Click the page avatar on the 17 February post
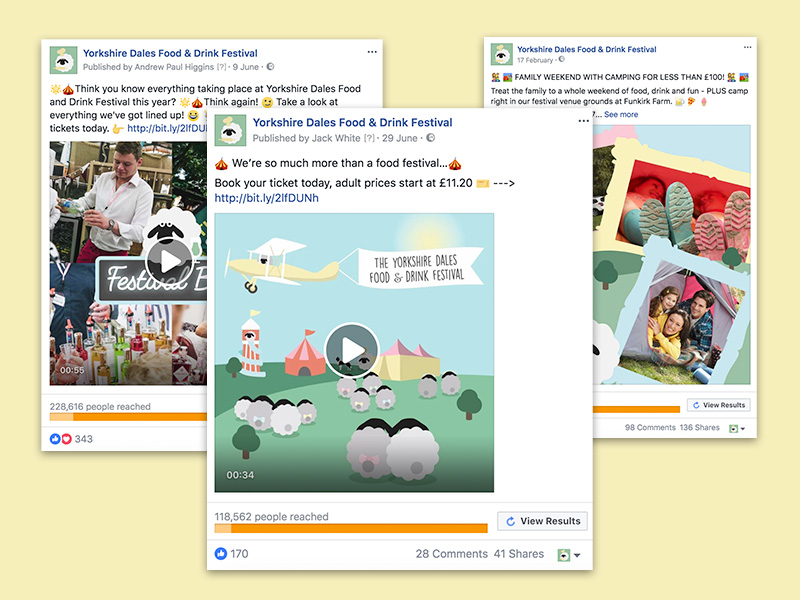Screen dimensions: 800x600 pos(502,54)
